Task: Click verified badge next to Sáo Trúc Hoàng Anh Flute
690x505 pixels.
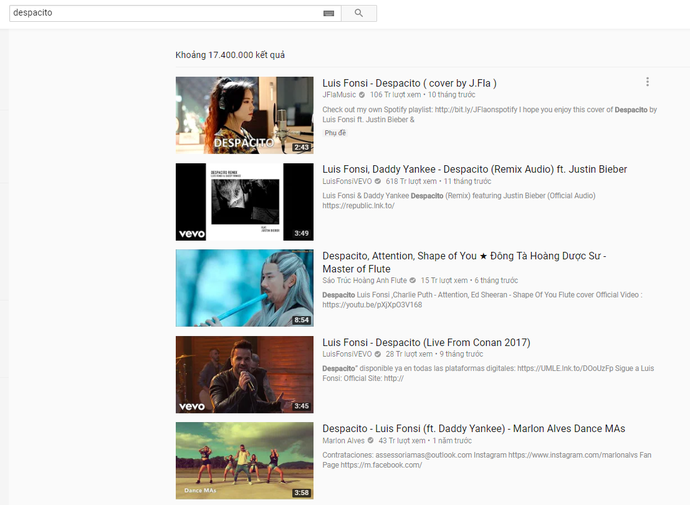Action: tap(412, 280)
